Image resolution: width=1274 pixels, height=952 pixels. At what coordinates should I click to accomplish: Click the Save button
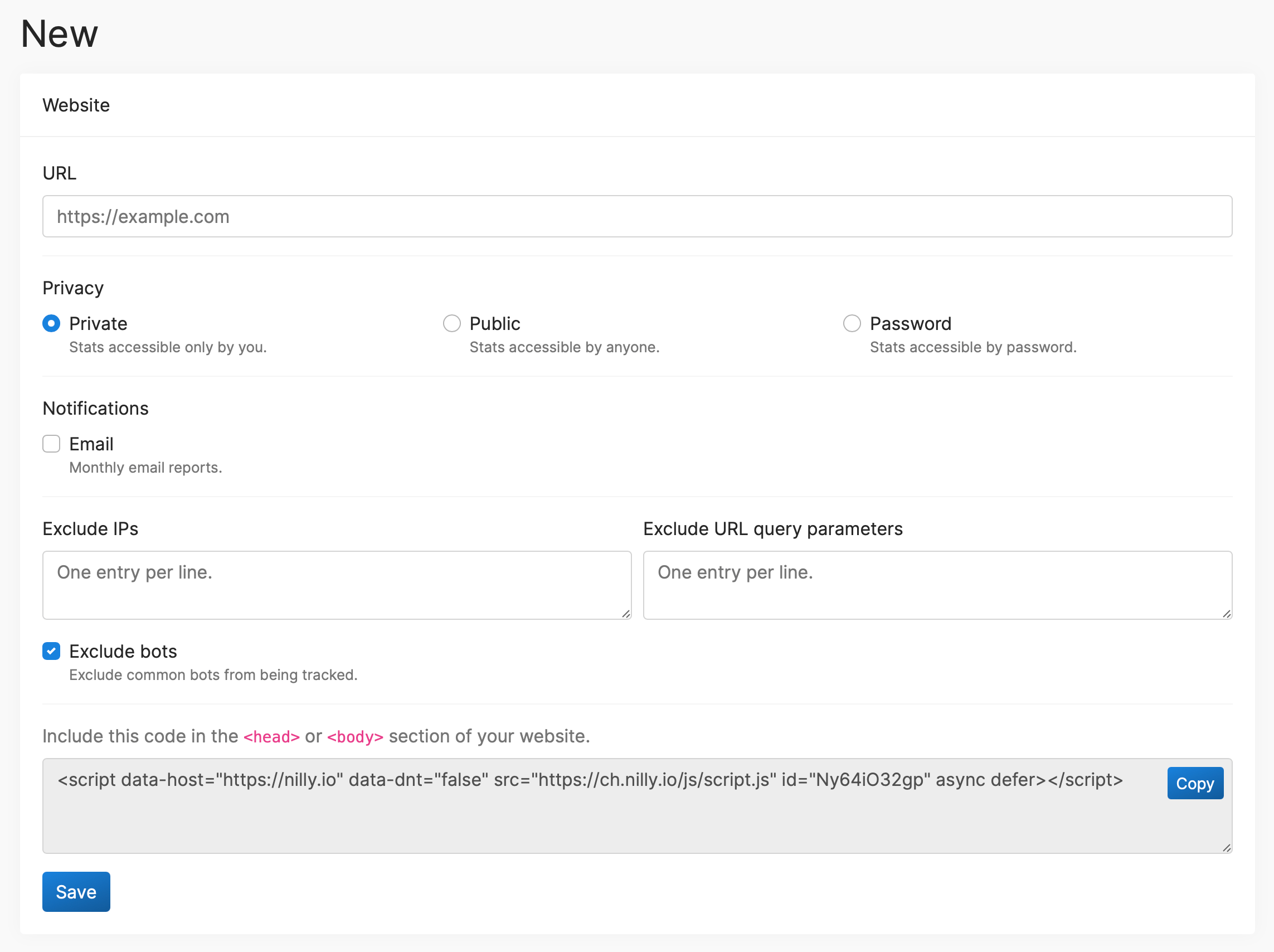pos(76,891)
